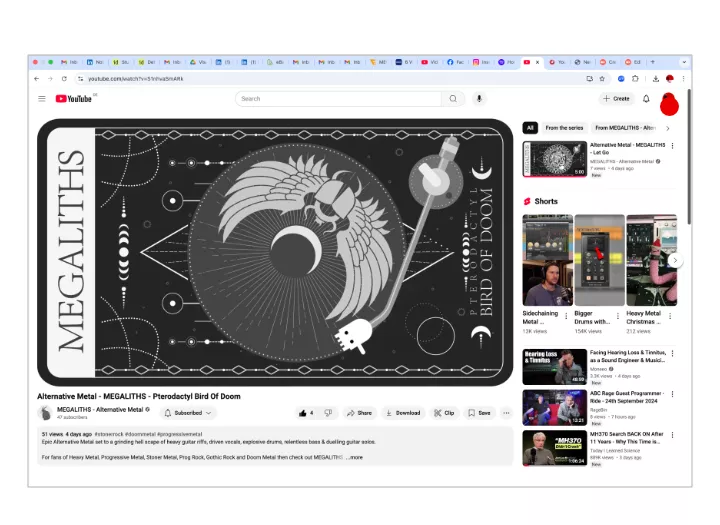This screenshot has width=720, height=525.
Task: Open Hearing Loss & Tinnitus thumbnail
Action: [555, 367]
